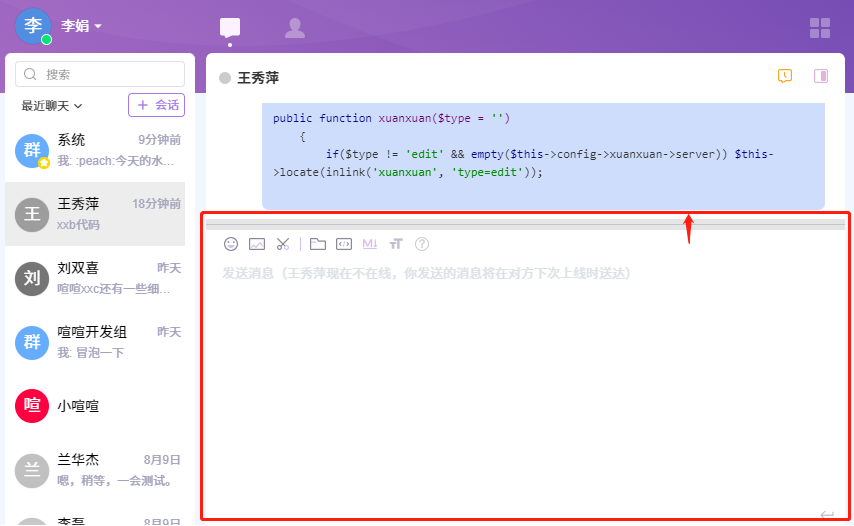Click the resize divider above message toolbar
Screen dimensions: 854x526
[x=525, y=225]
